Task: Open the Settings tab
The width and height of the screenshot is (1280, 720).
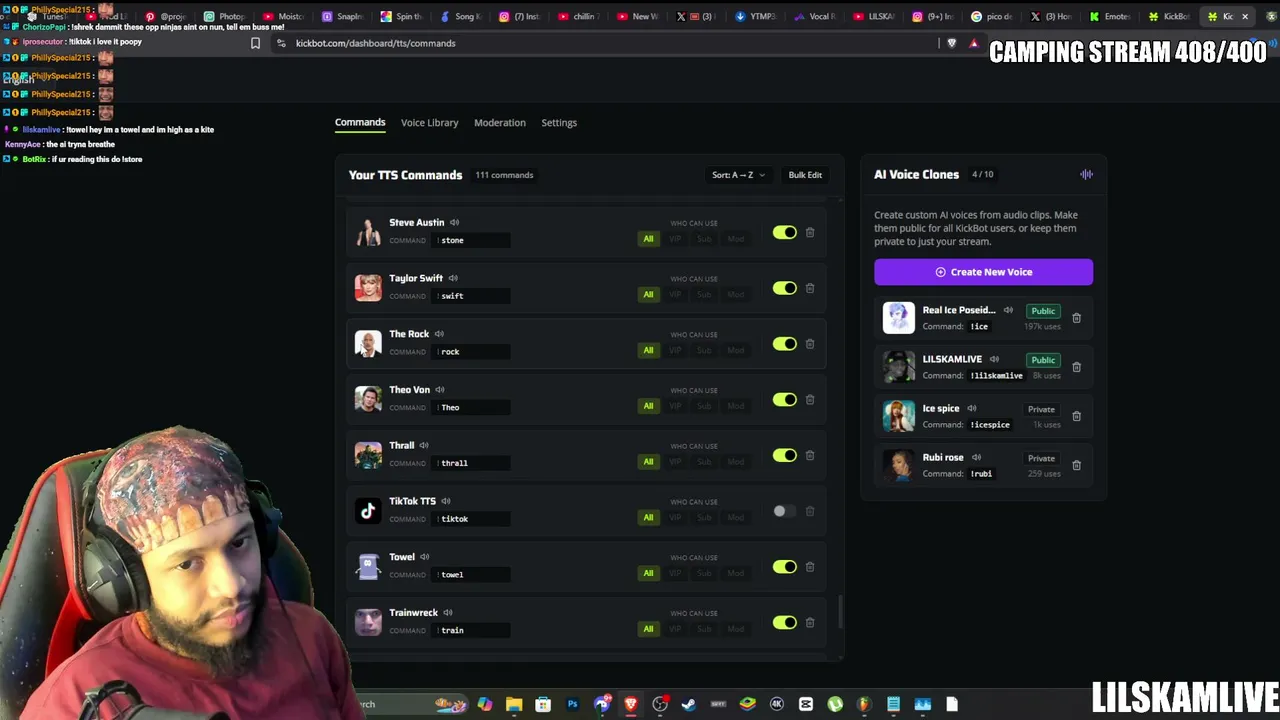Action: (559, 122)
